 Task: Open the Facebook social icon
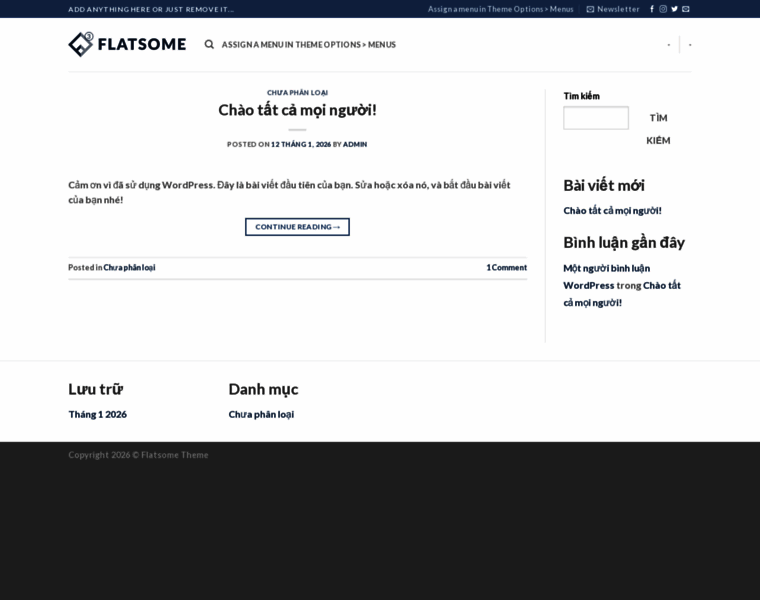pos(652,9)
